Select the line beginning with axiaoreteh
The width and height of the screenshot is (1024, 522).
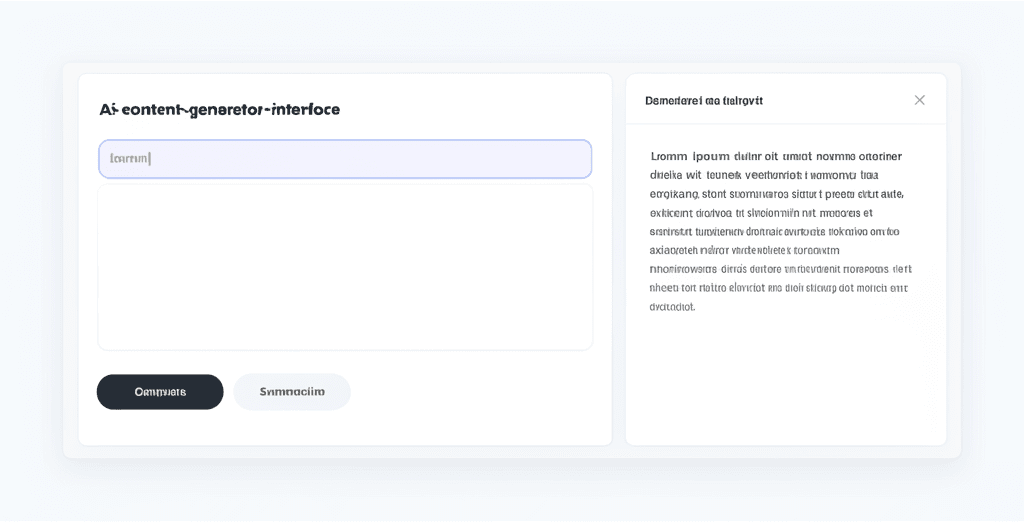(x=744, y=251)
